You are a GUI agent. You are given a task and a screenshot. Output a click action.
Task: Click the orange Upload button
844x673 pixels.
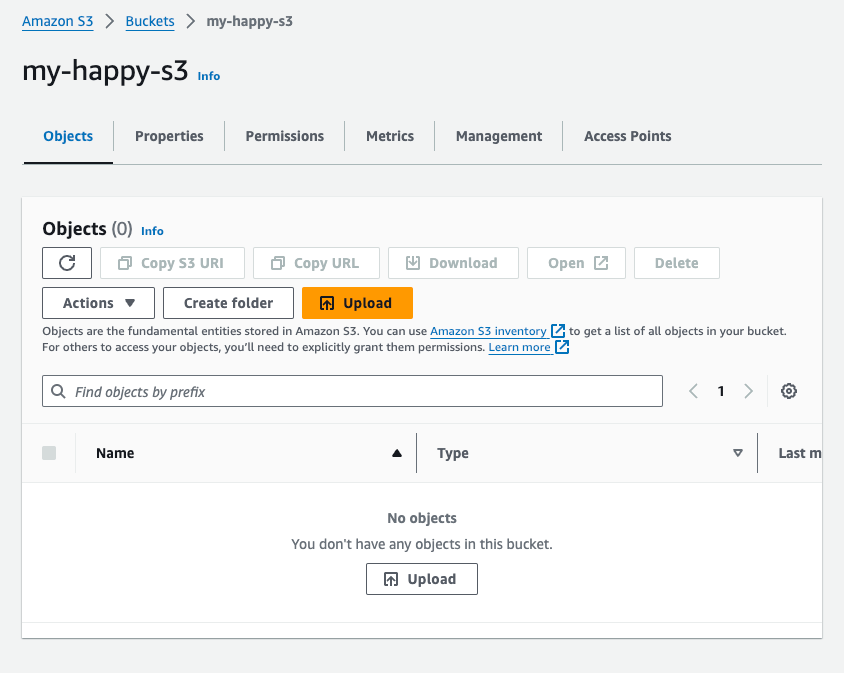coord(357,303)
